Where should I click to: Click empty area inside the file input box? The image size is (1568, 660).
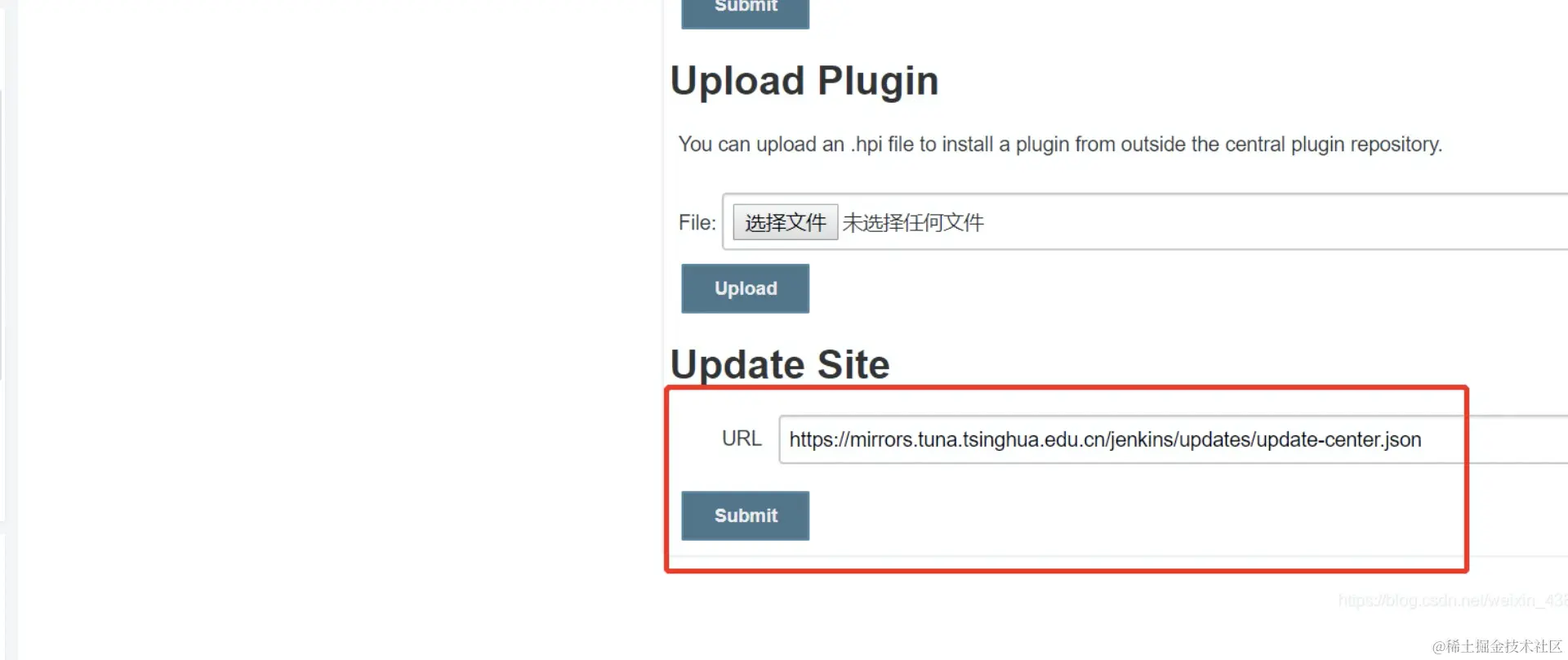[1274, 222]
